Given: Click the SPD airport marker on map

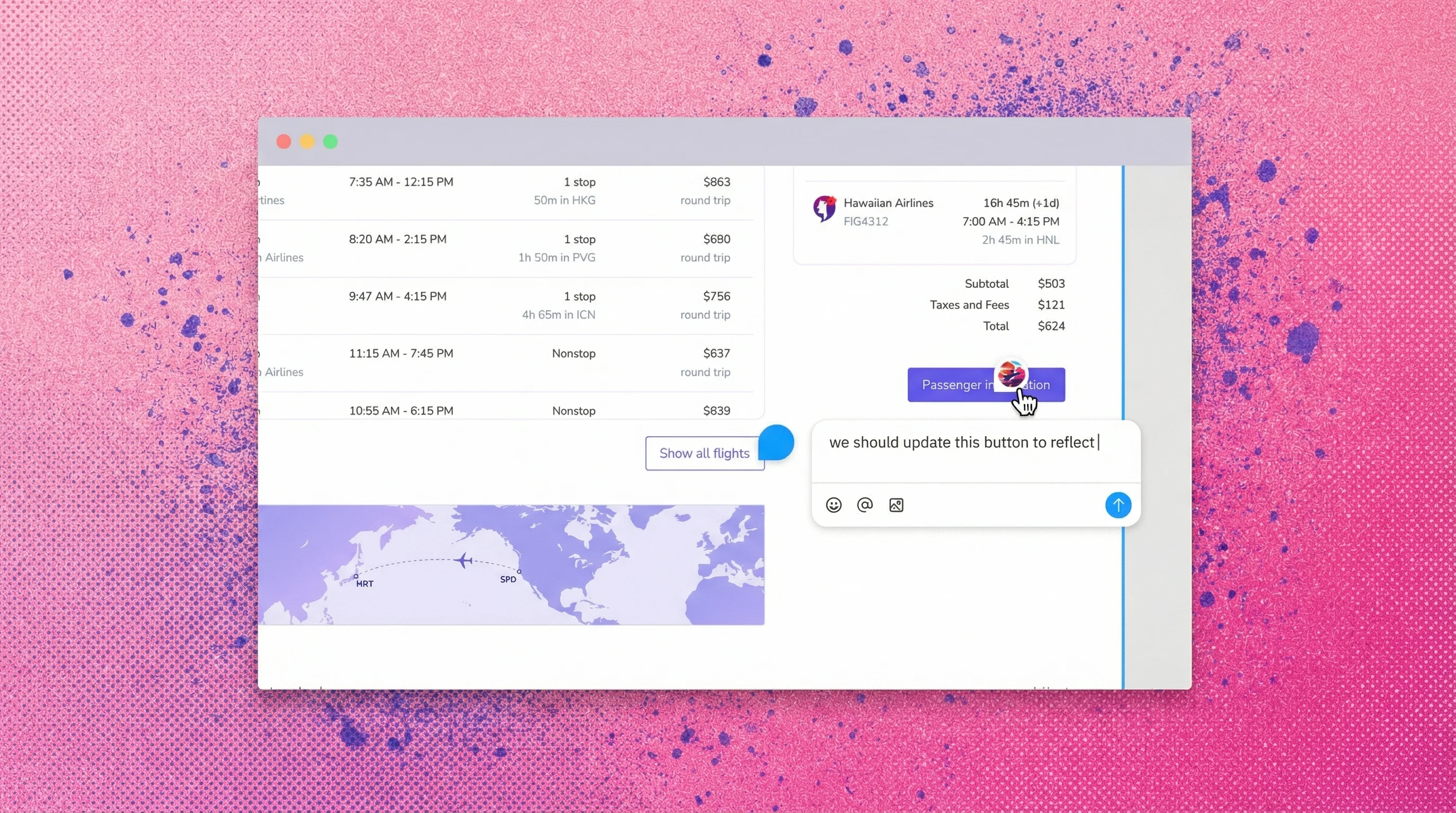Looking at the screenshot, I should pyautogui.click(x=519, y=572).
